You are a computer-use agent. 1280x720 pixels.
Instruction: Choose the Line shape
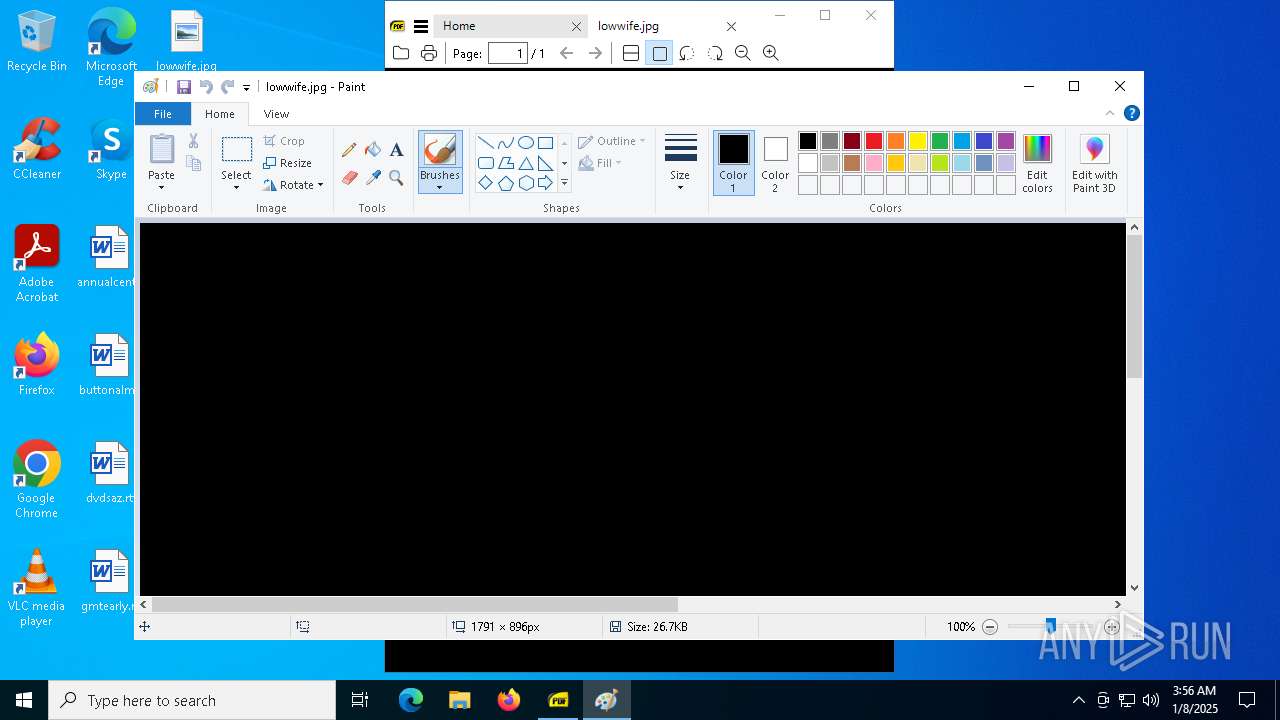point(485,143)
